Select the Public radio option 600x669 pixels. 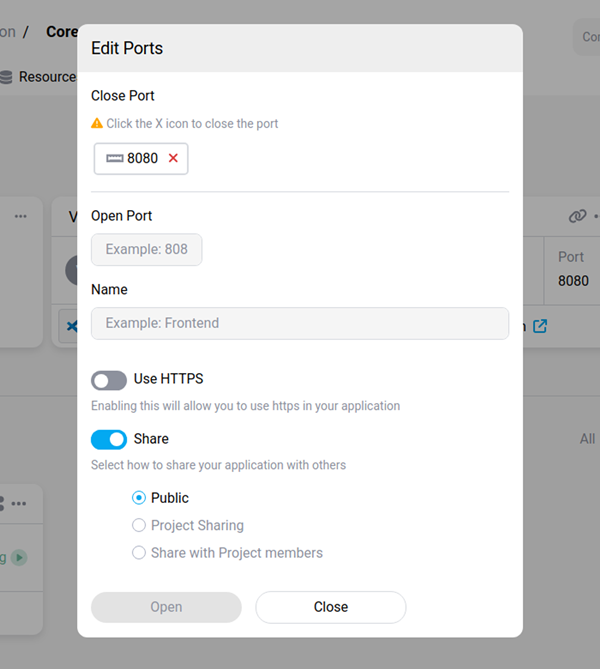click(x=139, y=498)
